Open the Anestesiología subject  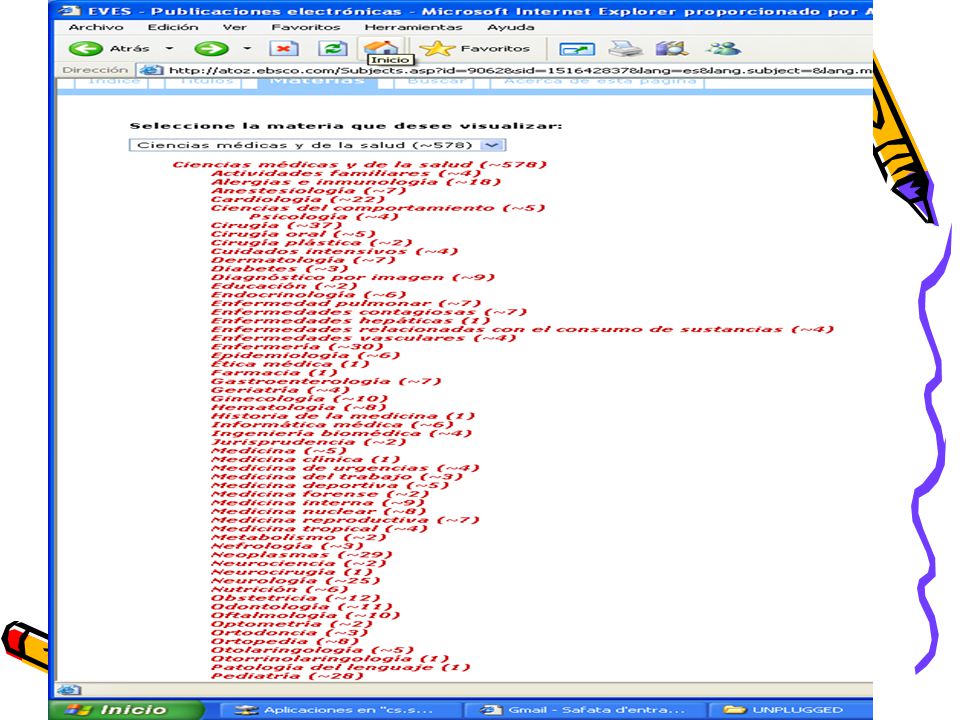tap(309, 190)
